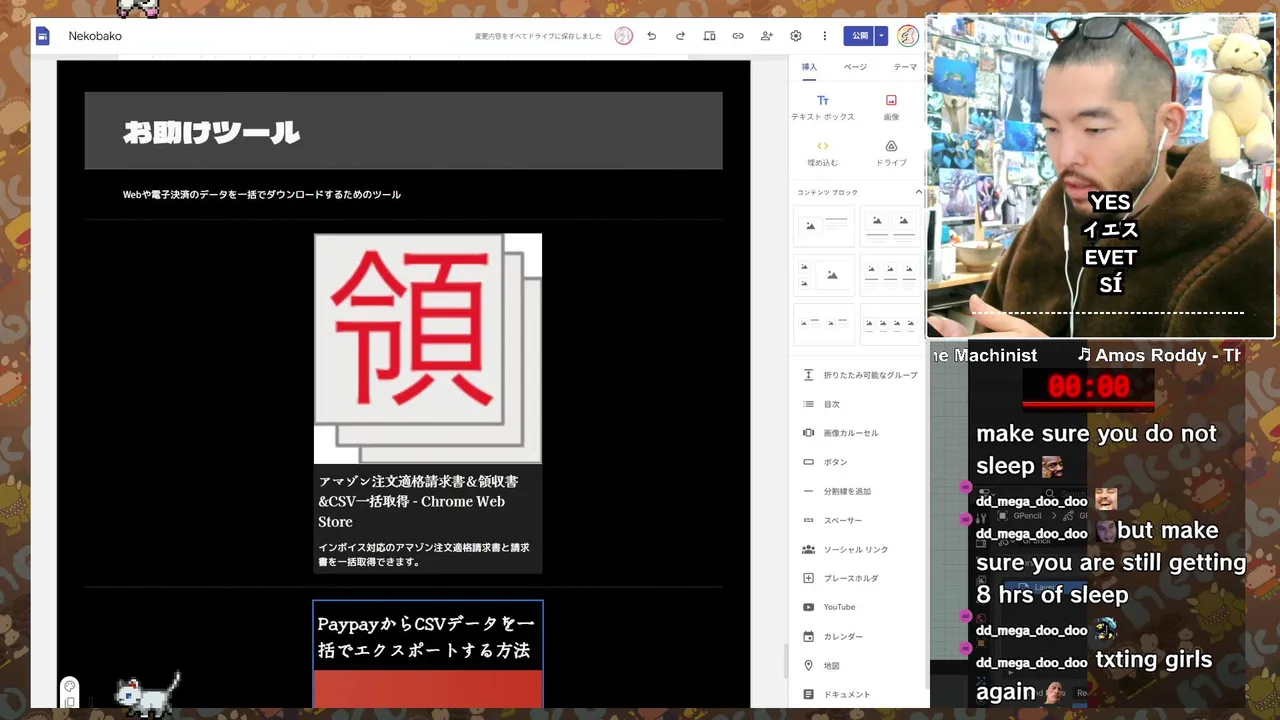Viewport: 1280px width, 720px height.
Task: Click the 変更内容をすべてドライブに保存しました status text
Action: [x=538, y=36]
